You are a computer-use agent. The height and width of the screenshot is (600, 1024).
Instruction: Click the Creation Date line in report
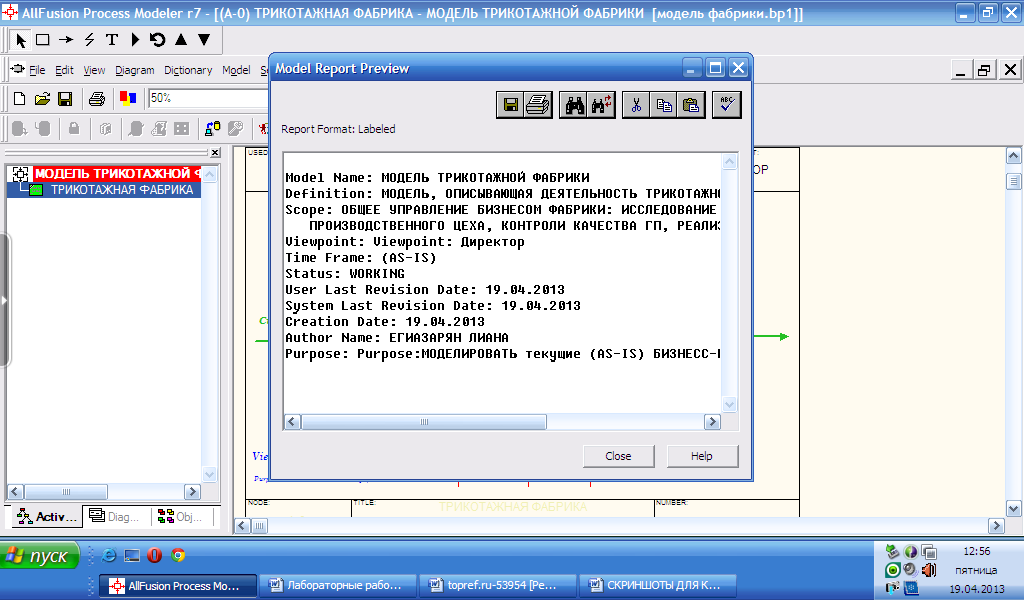385,322
